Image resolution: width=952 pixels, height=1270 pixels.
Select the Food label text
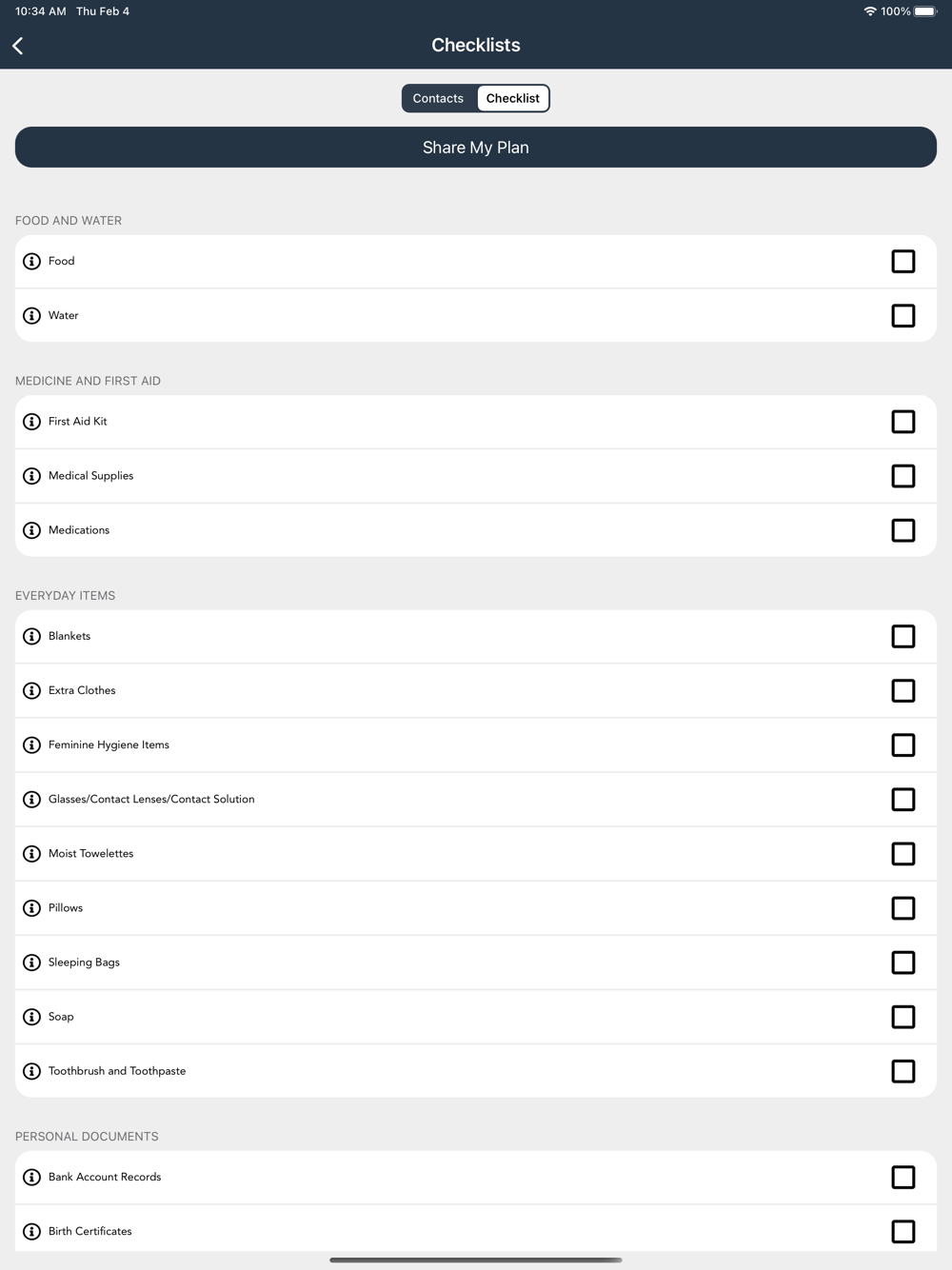[62, 261]
